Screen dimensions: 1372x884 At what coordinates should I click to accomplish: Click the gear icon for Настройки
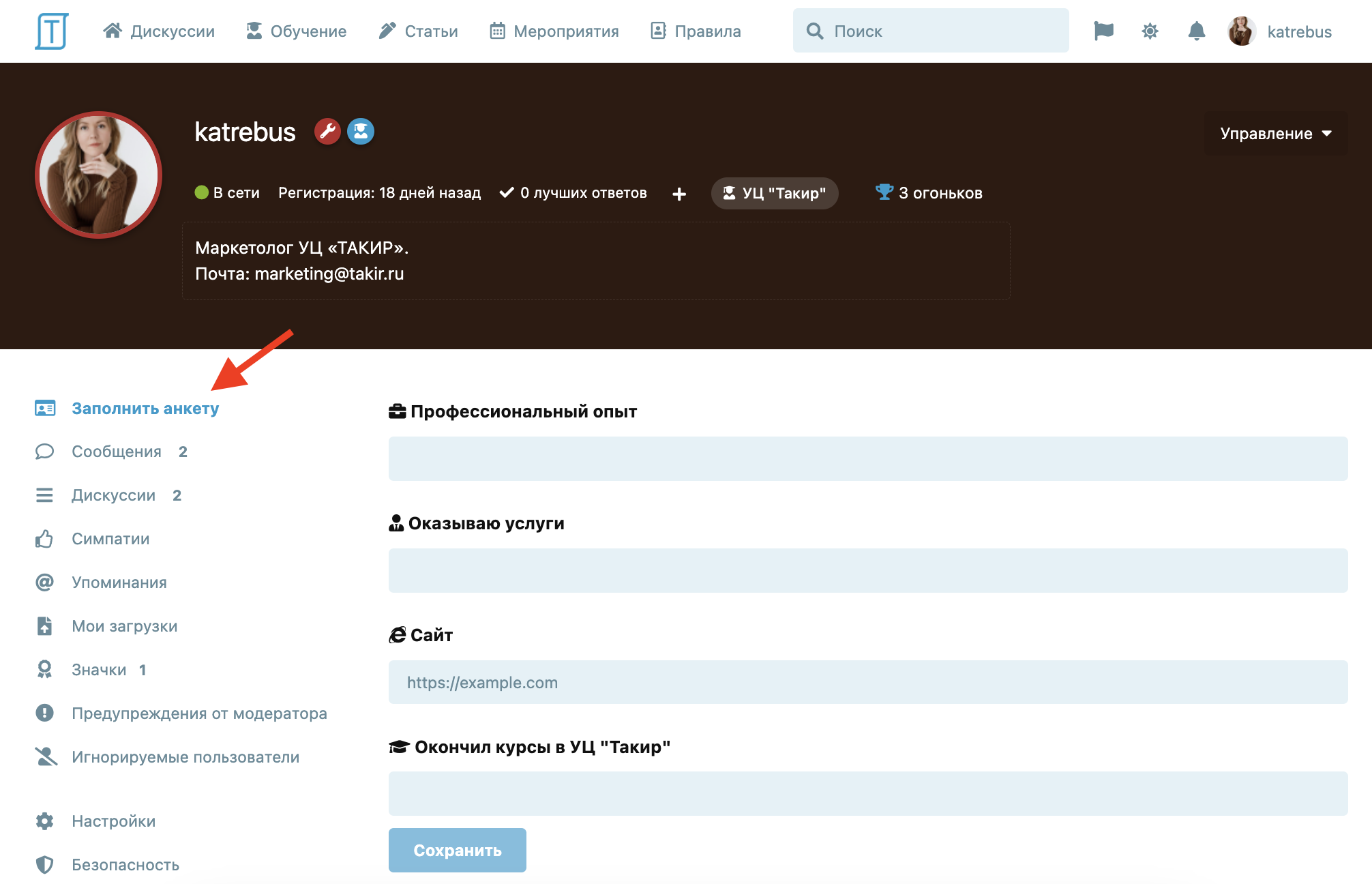pyautogui.click(x=44, y=821)
